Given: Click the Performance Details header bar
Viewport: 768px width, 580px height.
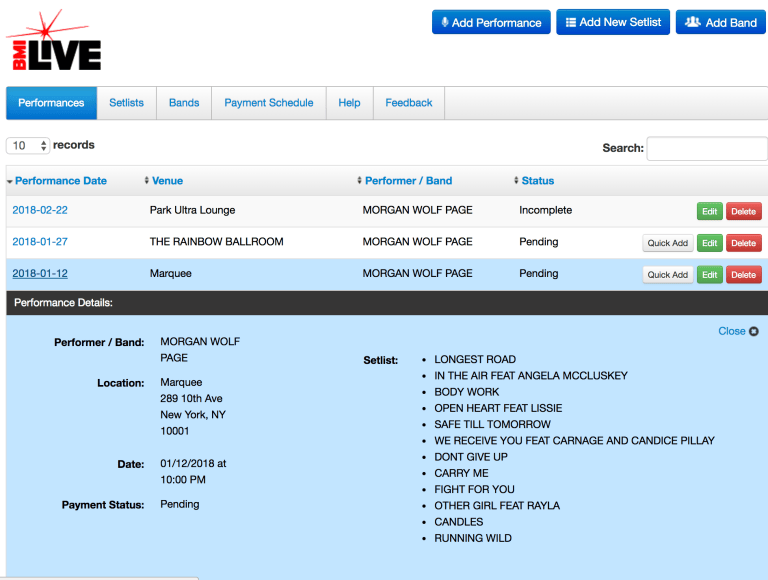Looking at the screenshot, I should (x=387, y=303).
